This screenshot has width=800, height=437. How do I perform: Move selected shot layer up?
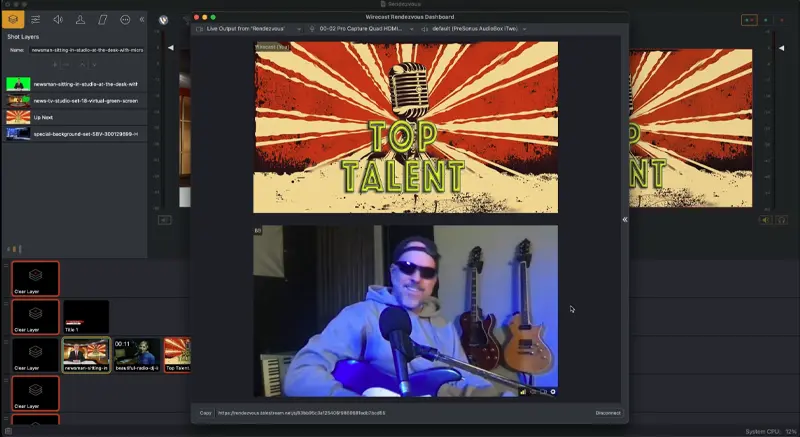point(82,65)
